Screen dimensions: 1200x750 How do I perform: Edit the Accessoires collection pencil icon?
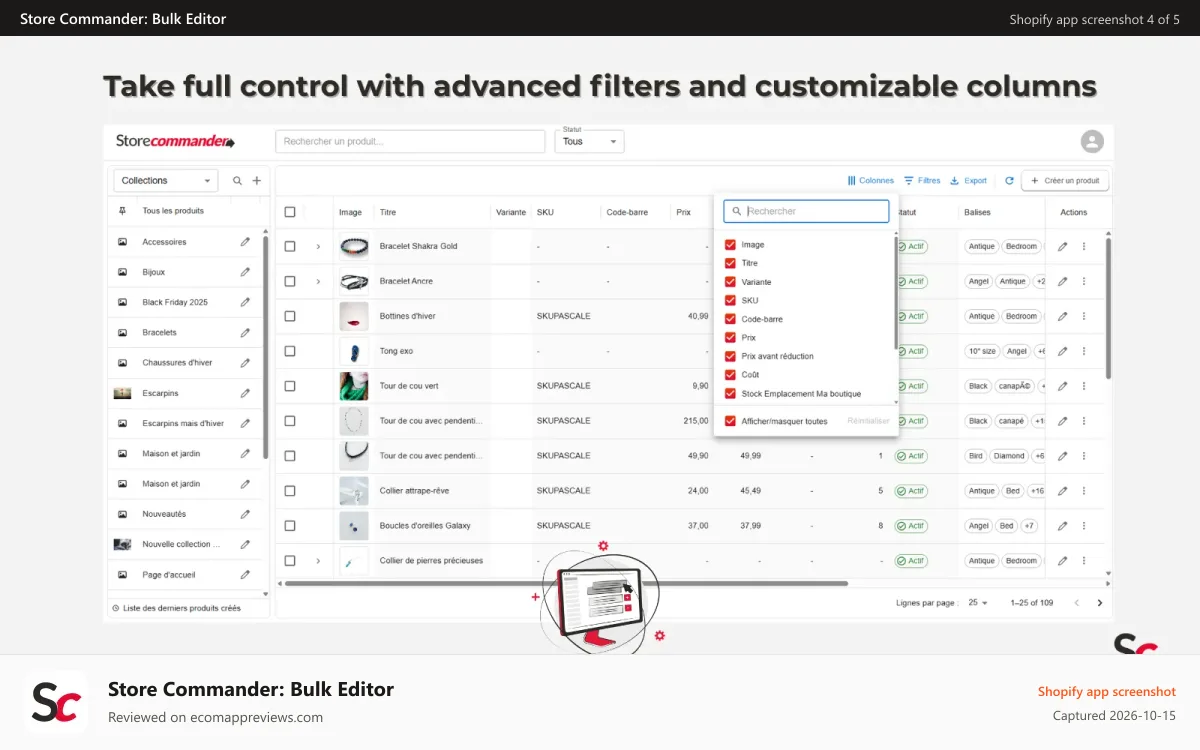245,242
